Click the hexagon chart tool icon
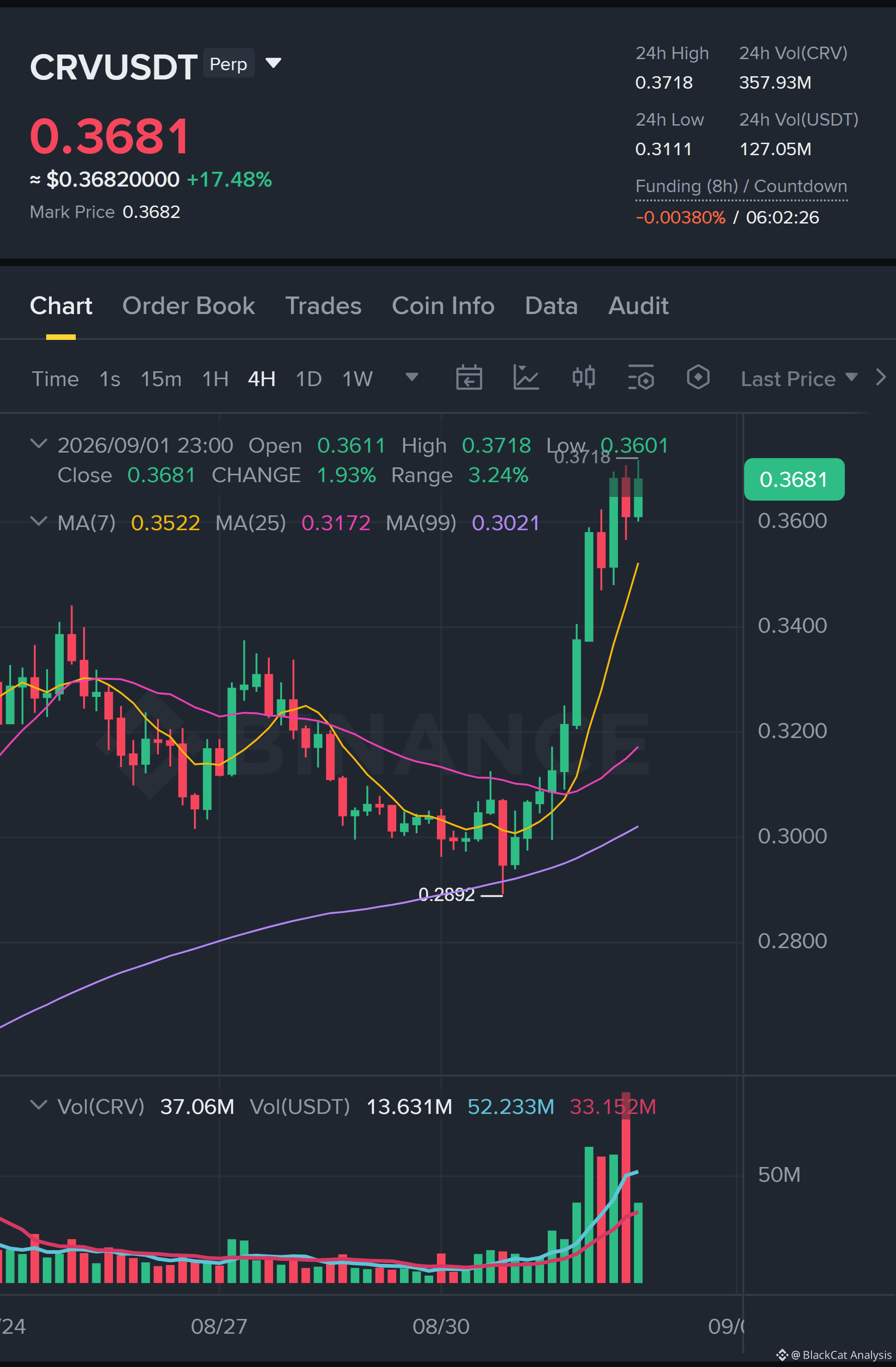896x1367 pixels. (698, 377)
